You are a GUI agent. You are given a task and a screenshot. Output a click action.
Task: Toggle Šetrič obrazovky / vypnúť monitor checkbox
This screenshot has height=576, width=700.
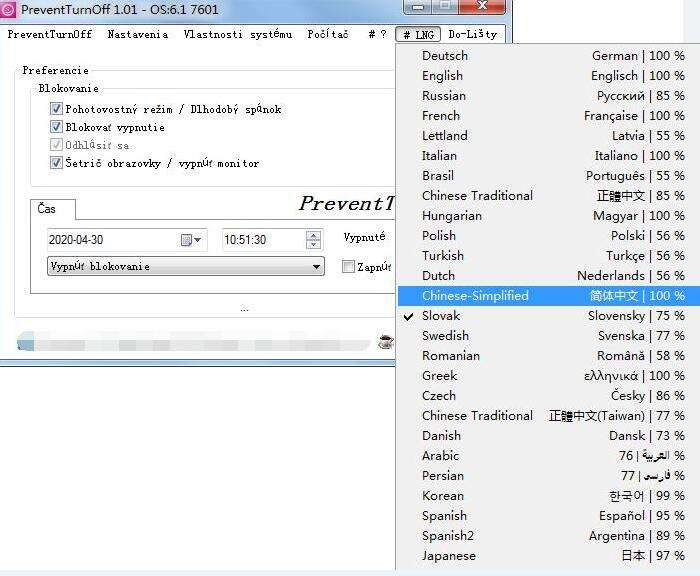pyautogui.click(x=56, y=163)
